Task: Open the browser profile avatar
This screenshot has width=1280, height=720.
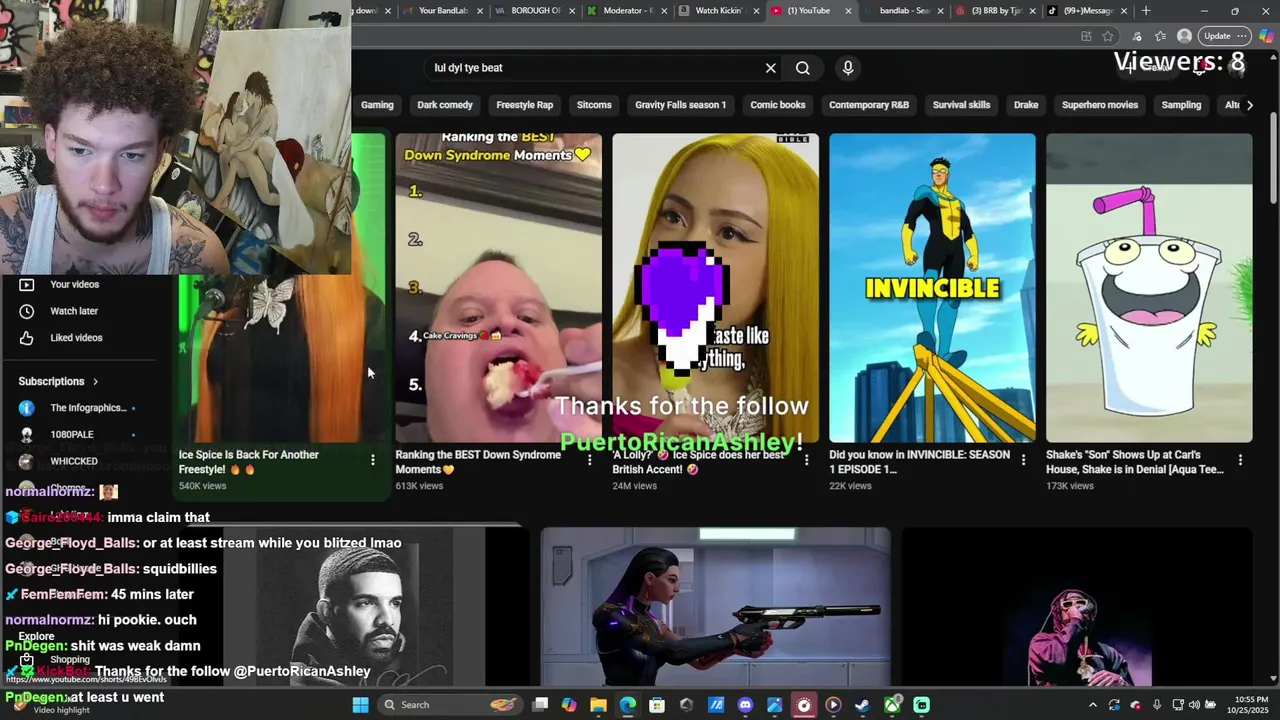Action: 1184,36
